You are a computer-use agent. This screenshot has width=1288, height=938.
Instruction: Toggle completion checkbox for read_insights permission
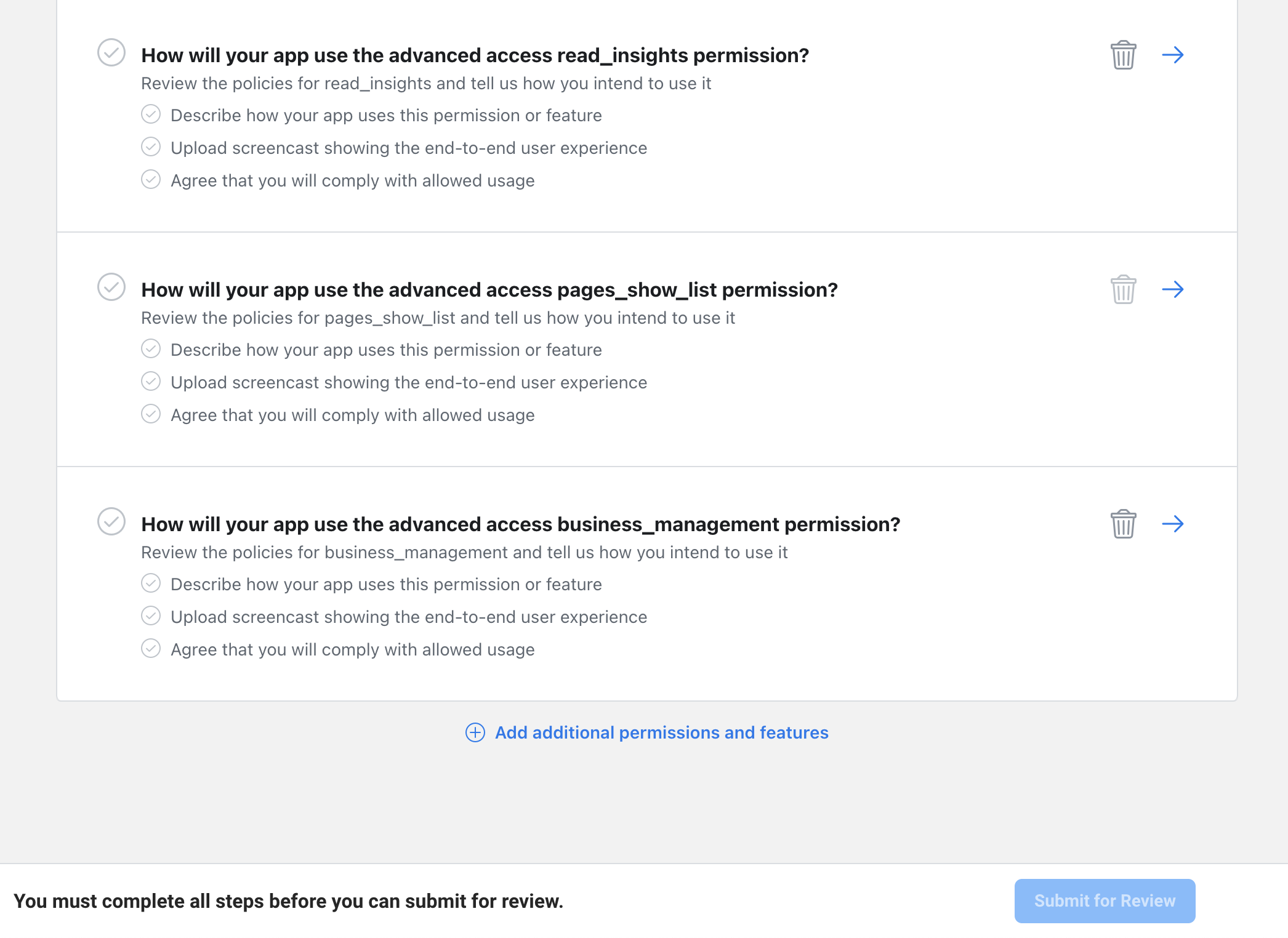tap(111, 55)
